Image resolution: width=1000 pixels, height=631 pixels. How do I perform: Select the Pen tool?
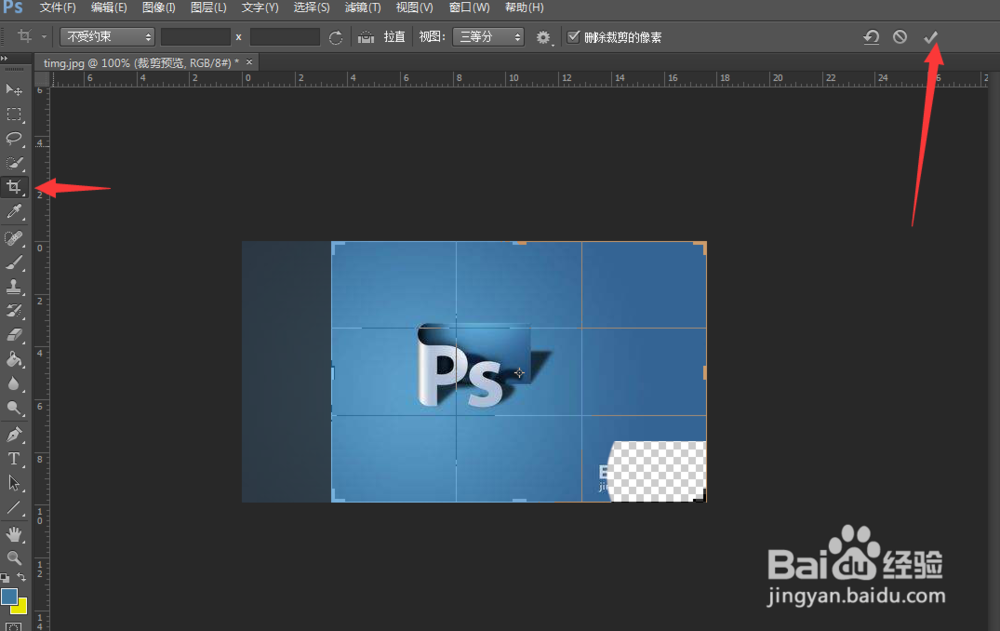tap(13, 434)
